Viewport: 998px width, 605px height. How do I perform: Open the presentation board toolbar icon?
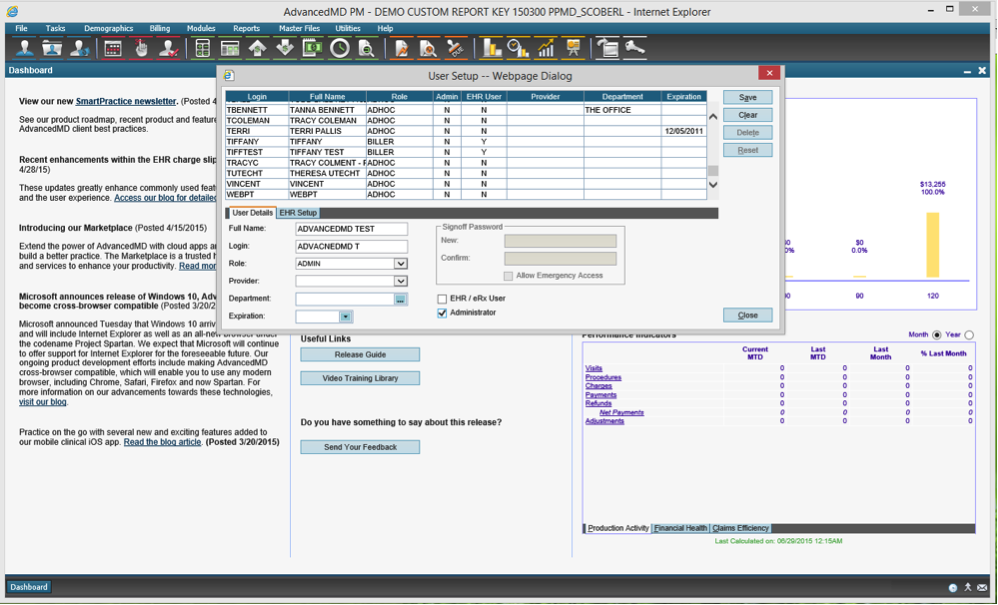click(573, 48)
